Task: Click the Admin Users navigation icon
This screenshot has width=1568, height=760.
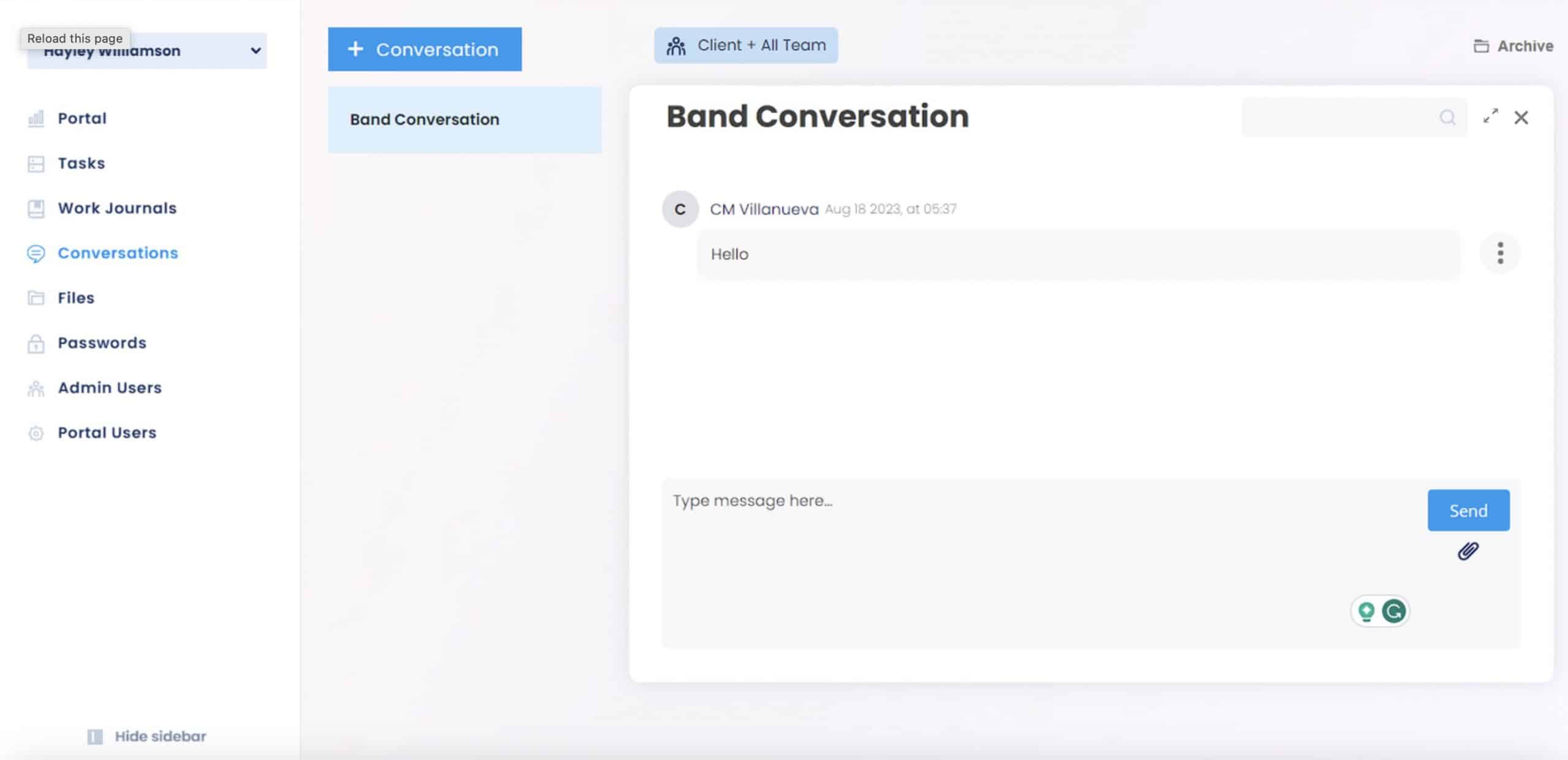Action: click(35, 387)
